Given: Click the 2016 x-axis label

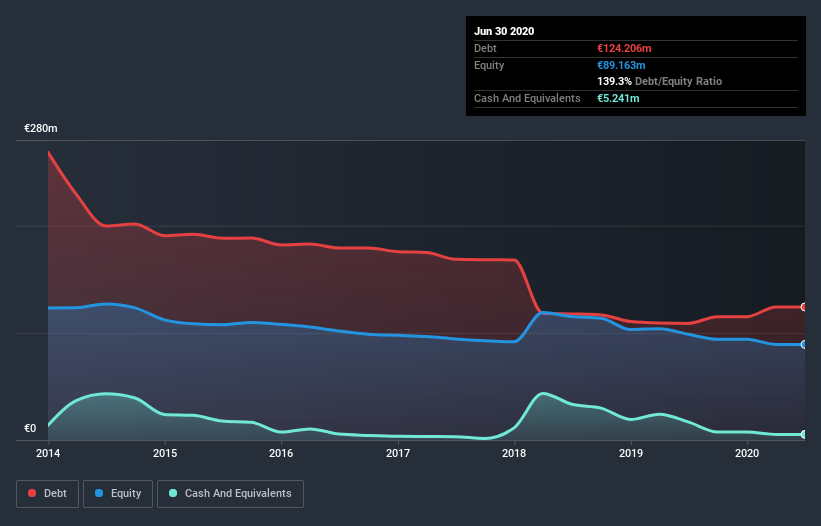Looking at the screenshot, I should coord(281,453).
